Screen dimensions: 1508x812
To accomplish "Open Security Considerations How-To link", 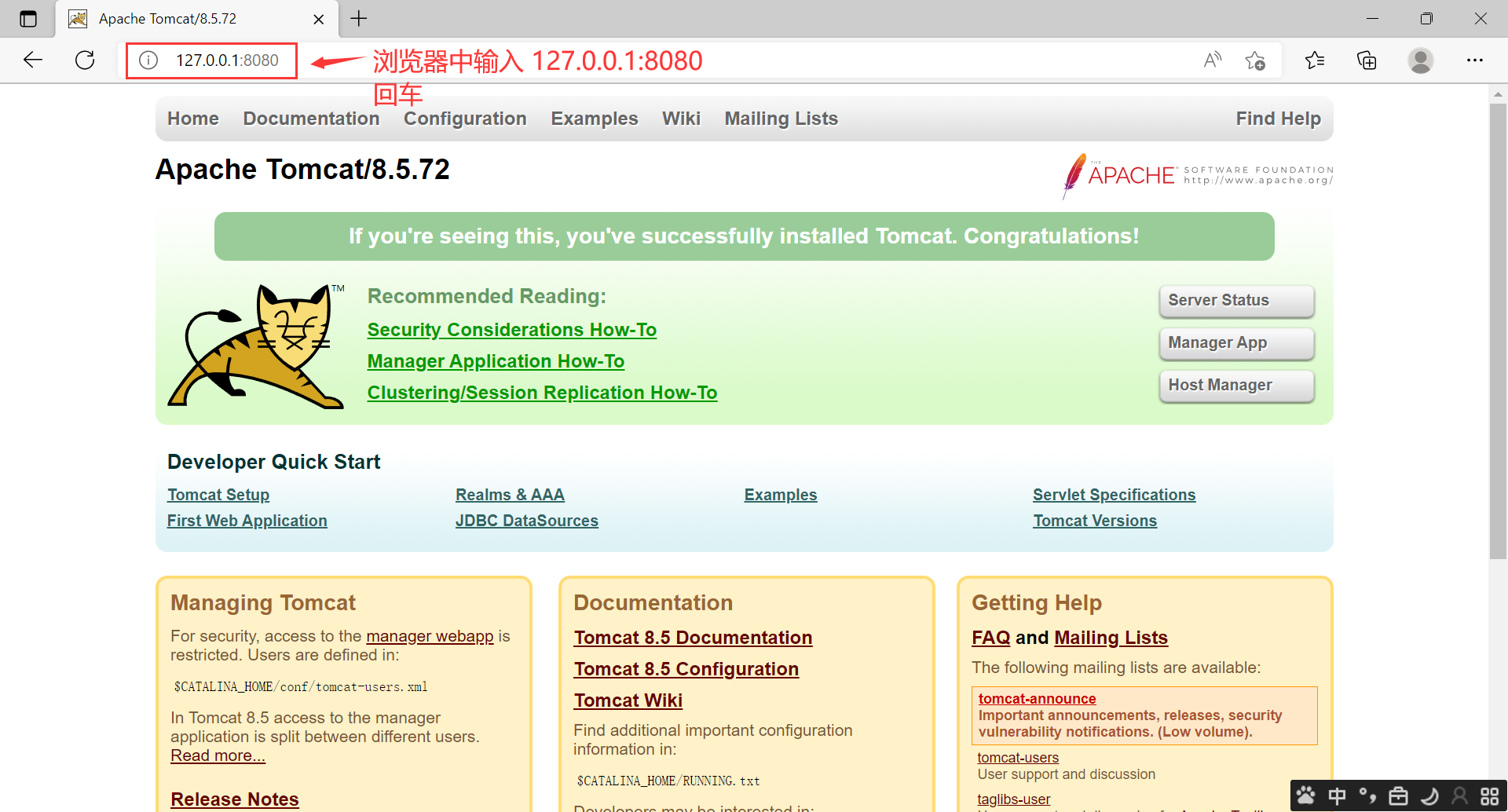I will (x=512, y=330).
